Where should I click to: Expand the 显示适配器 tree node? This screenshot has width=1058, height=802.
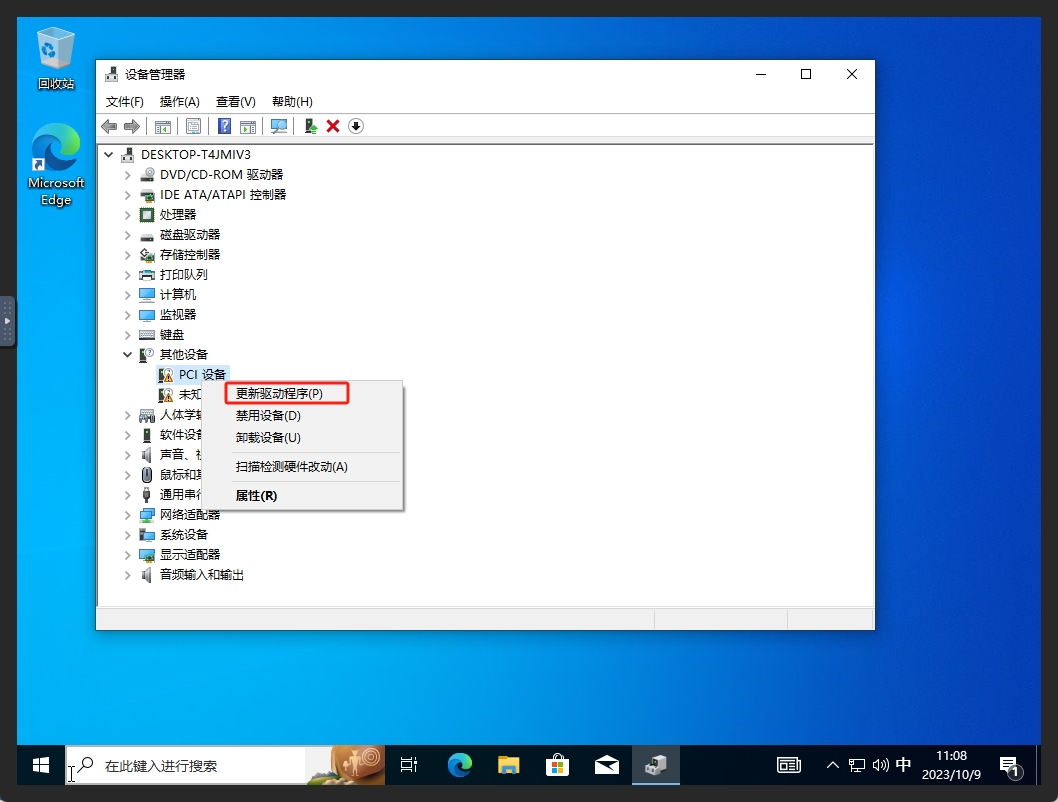(126, 555)
